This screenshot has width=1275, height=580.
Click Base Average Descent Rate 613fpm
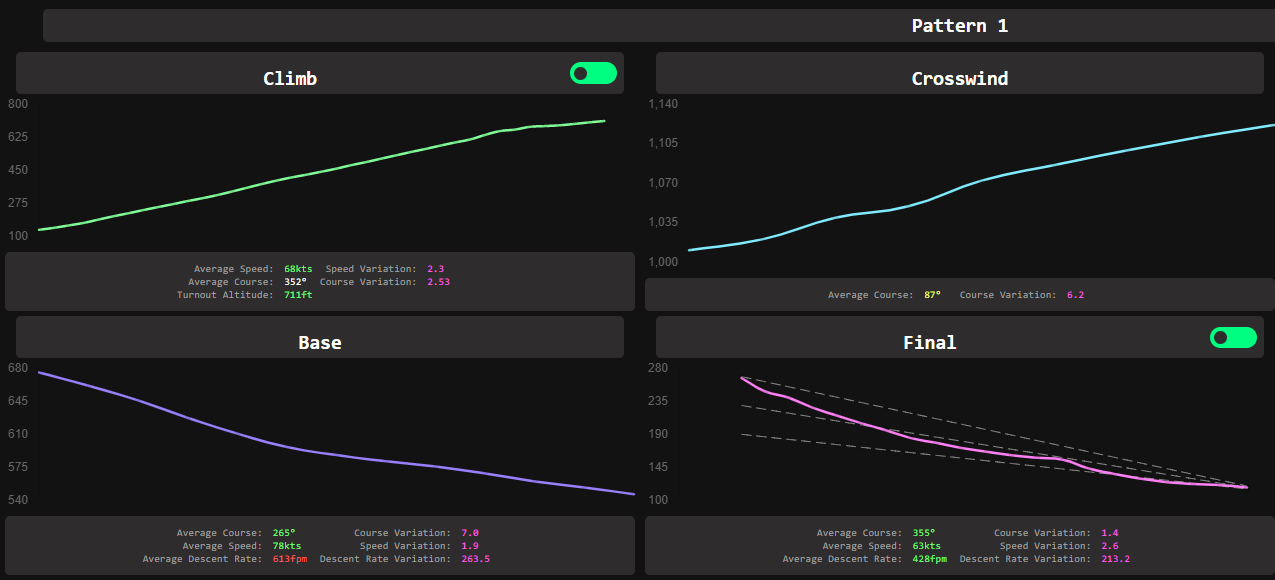click(290, 559)
